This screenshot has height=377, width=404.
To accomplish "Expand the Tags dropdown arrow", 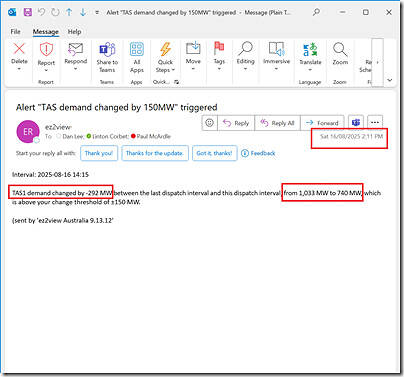I will click(x=219, y=69).
